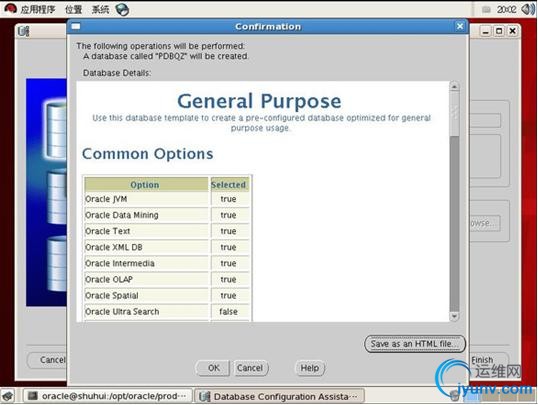Open the 应用程序 menu

coord(37,9)
